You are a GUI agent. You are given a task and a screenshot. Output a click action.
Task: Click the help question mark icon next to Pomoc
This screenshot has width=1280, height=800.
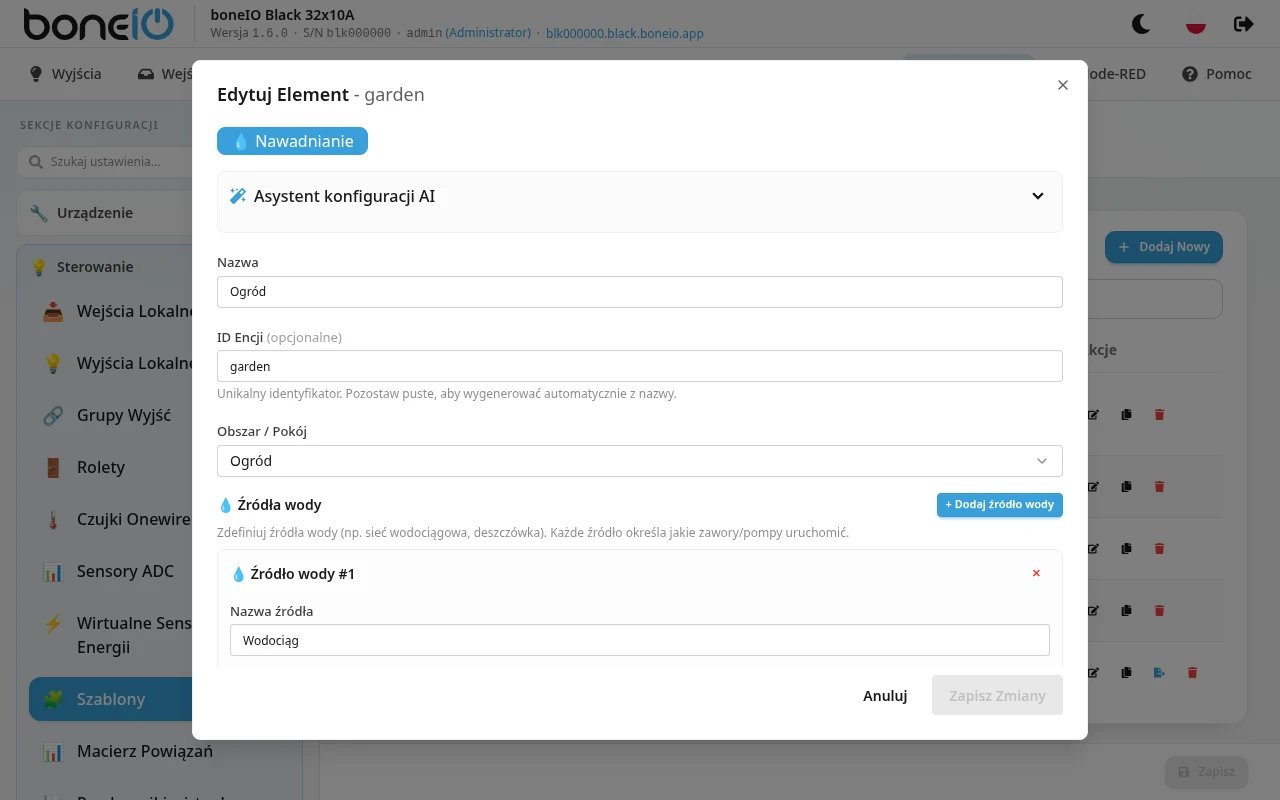point(1190,74)
